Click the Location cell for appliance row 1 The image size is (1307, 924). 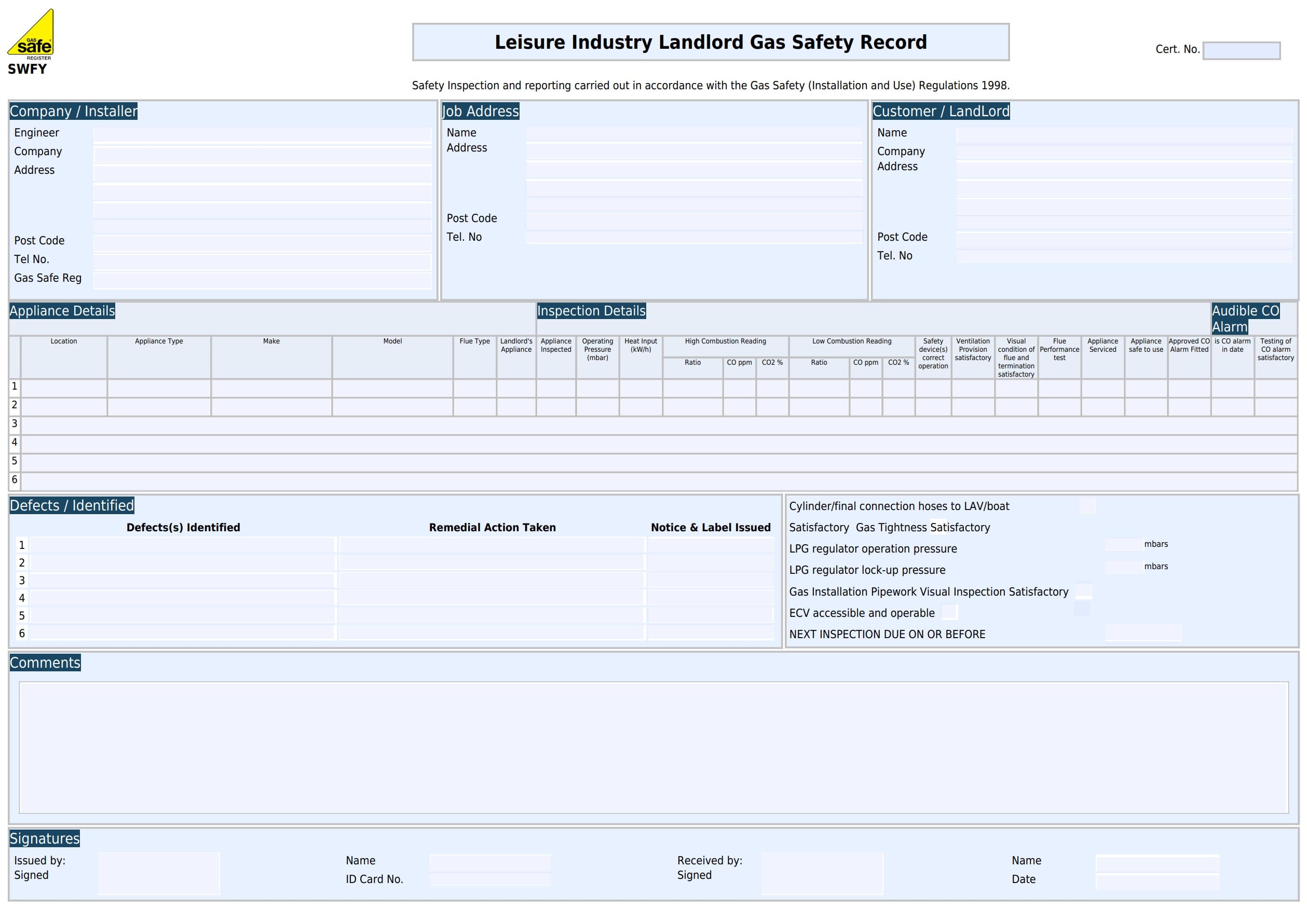[63, 388]
